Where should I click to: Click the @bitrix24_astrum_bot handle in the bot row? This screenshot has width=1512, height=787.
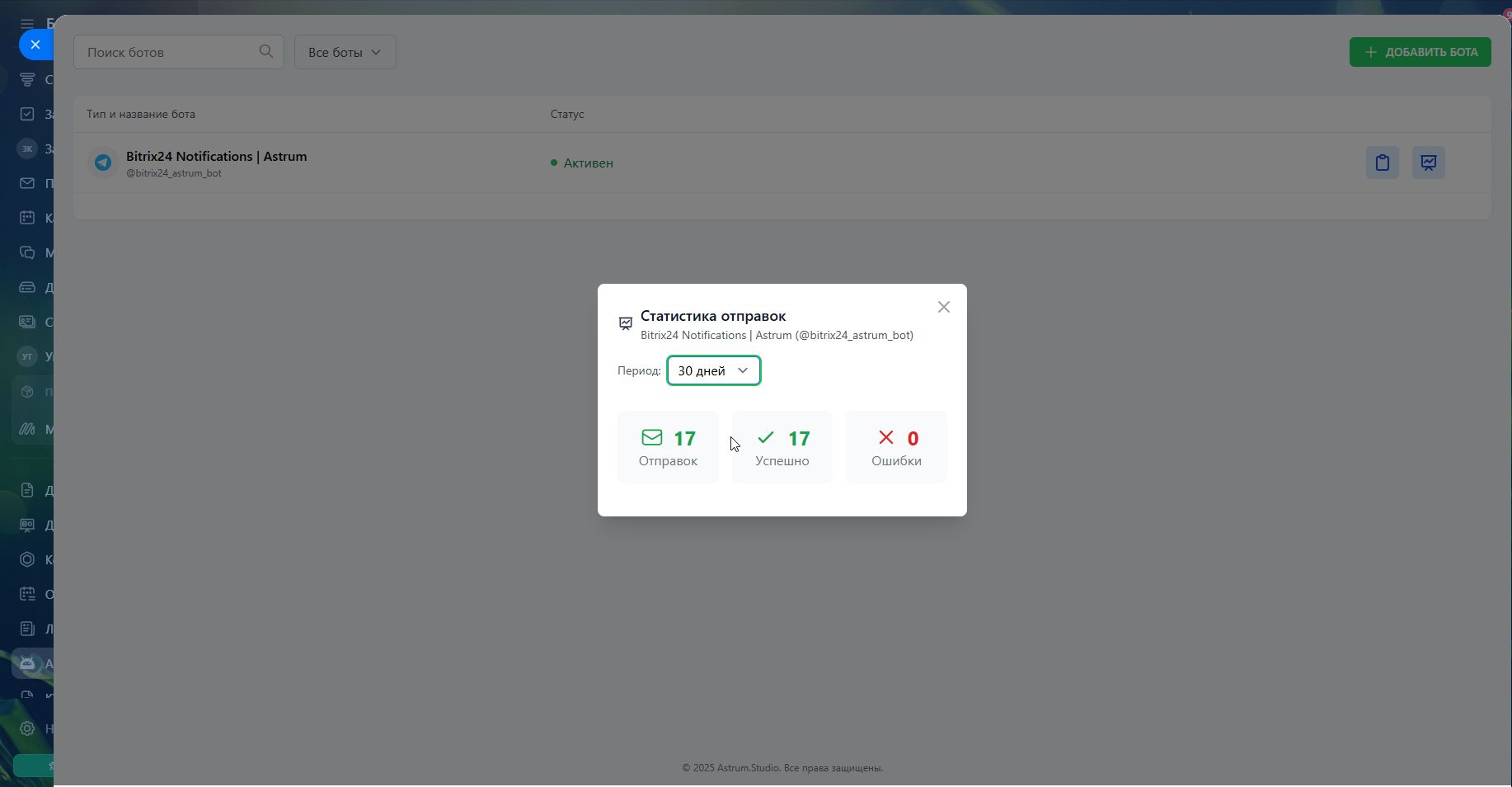174,173
